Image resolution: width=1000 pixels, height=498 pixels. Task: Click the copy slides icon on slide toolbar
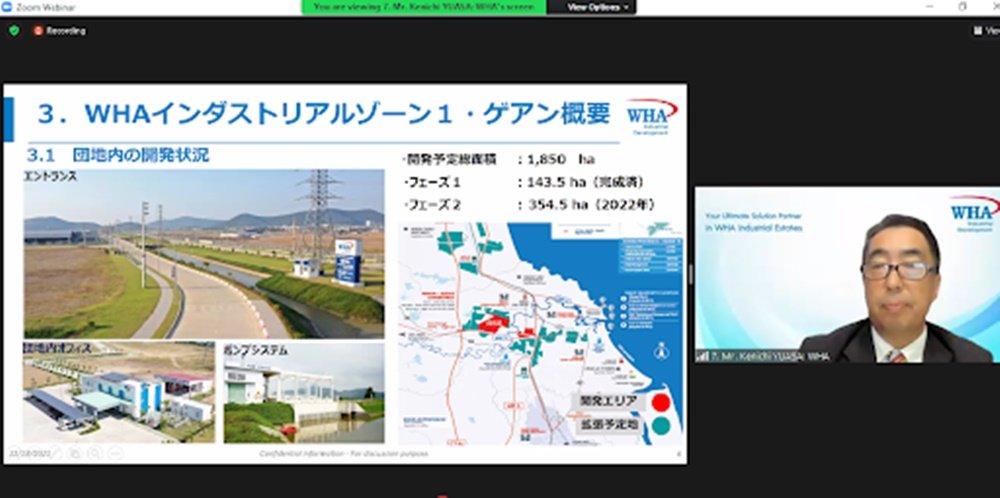[x=73, y=453]
